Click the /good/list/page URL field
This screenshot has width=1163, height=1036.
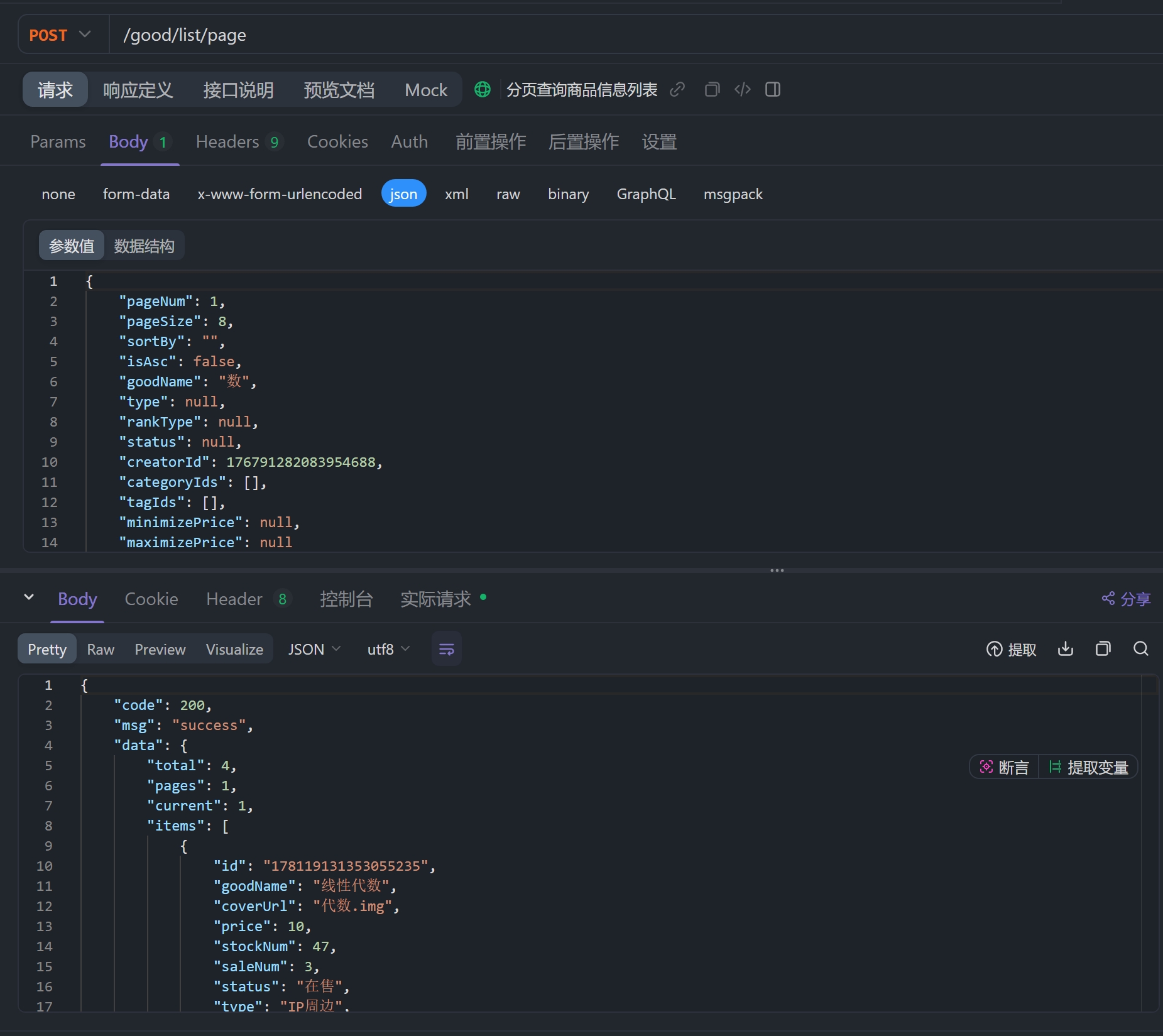pyautogui.click(x=185, y=35)
